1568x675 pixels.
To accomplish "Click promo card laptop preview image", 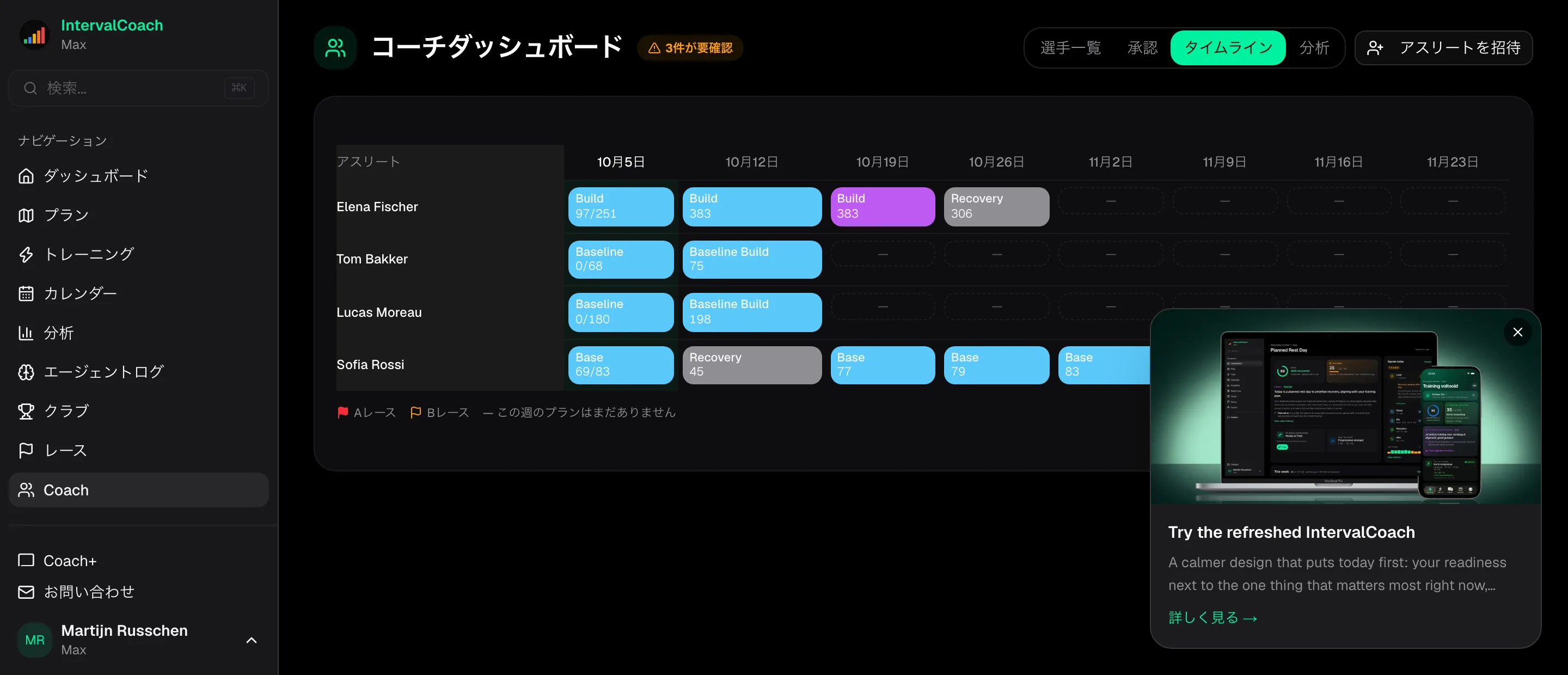I will tap(1345, 407).
